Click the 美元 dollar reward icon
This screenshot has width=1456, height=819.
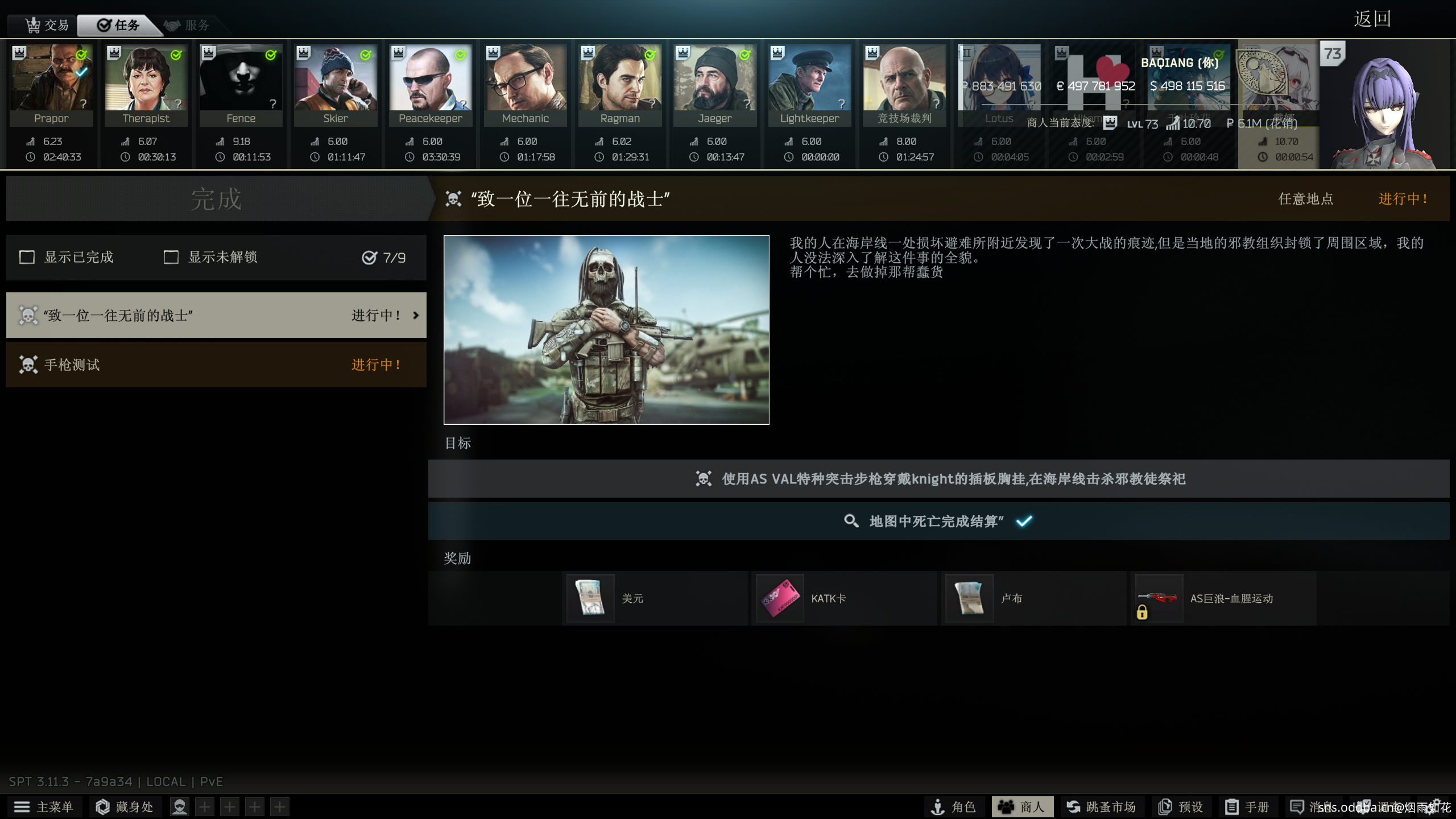[590, 598]
